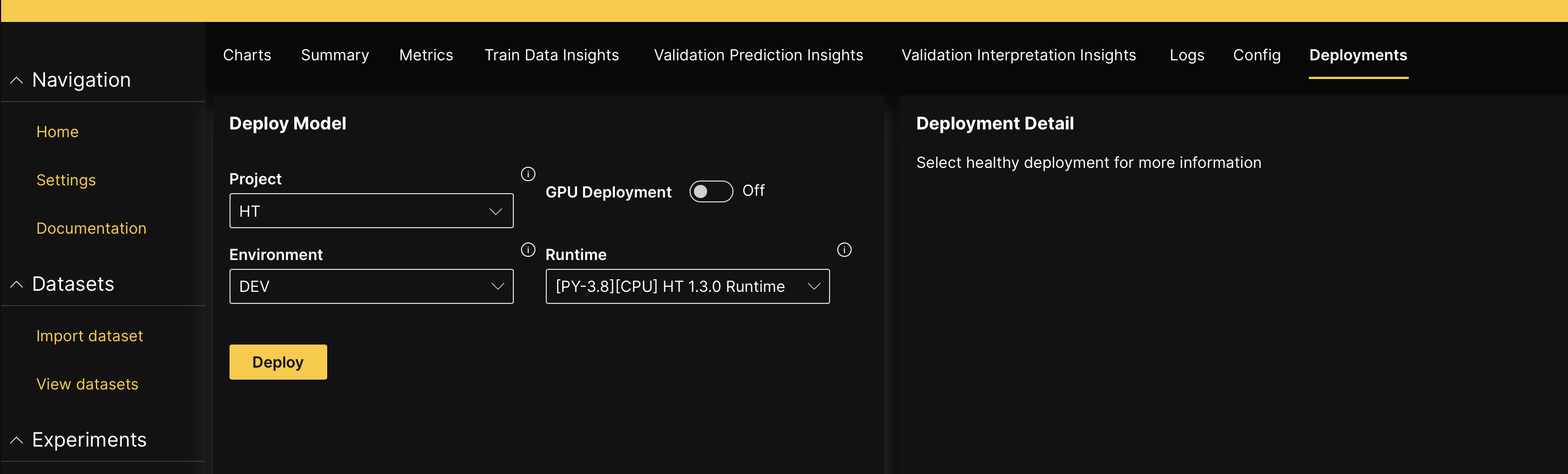Viewport: 1568px width, 474px height.
Task: Click the Deploy Model heading
Action: point(287,123)
